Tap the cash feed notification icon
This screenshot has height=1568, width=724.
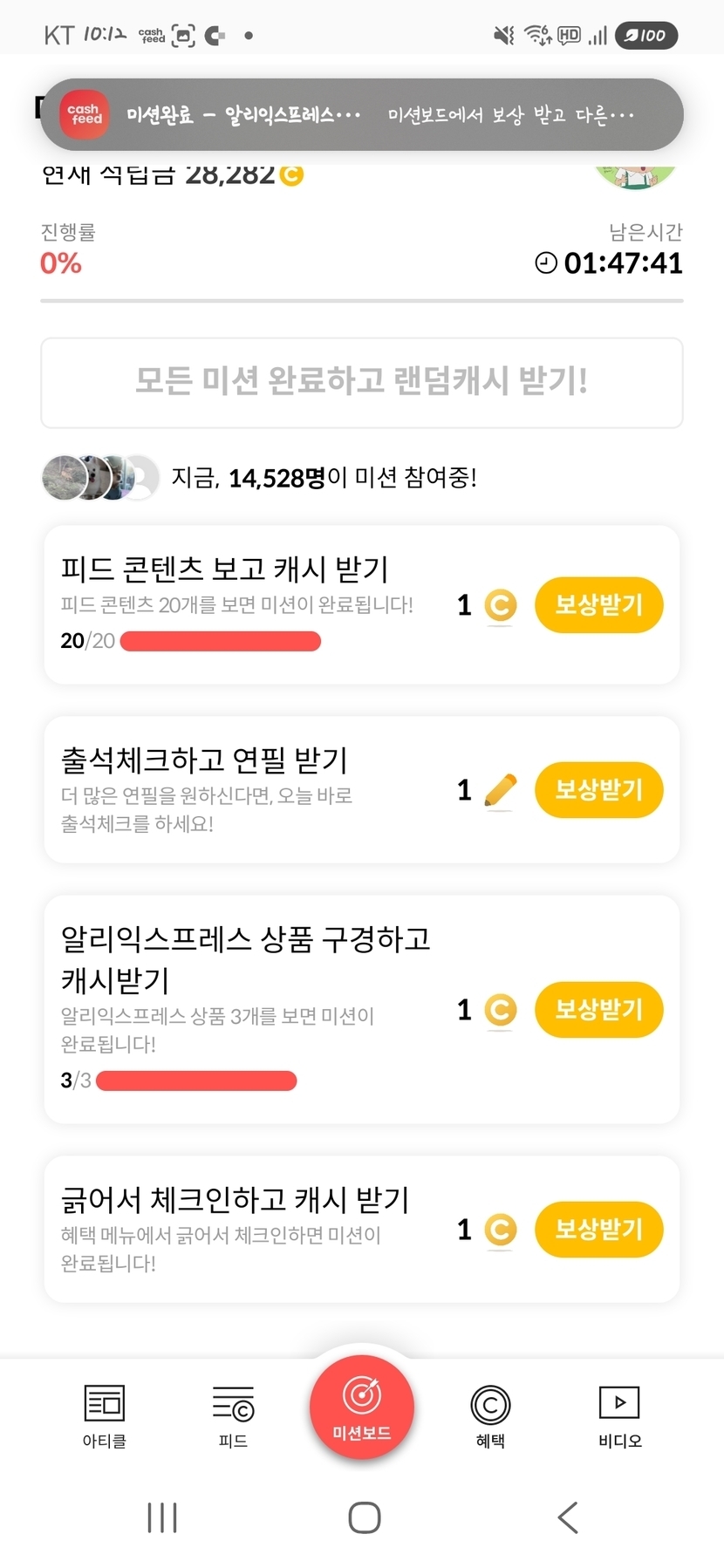point(85,114)
